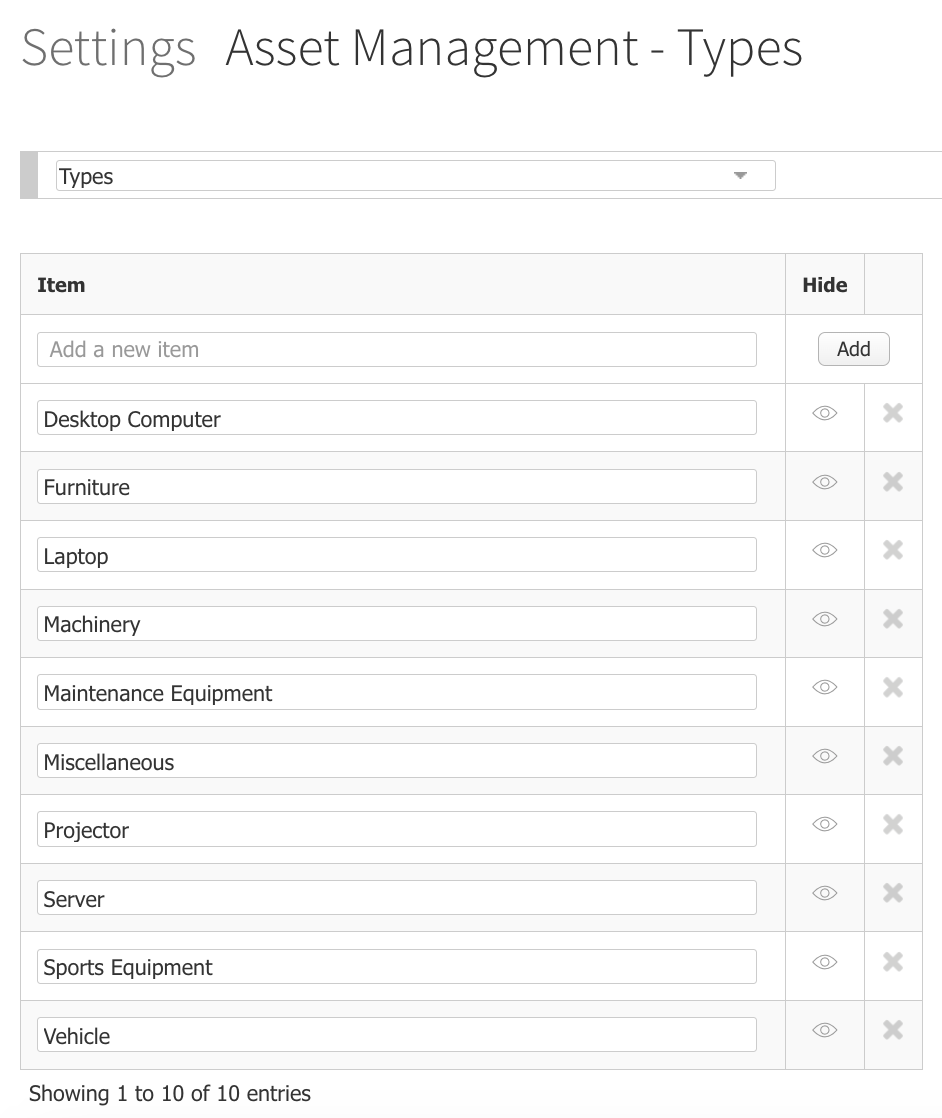The height and width of the screenshot is (1118, 942).
Task: Click the Add button
Action: coord(854,349)
